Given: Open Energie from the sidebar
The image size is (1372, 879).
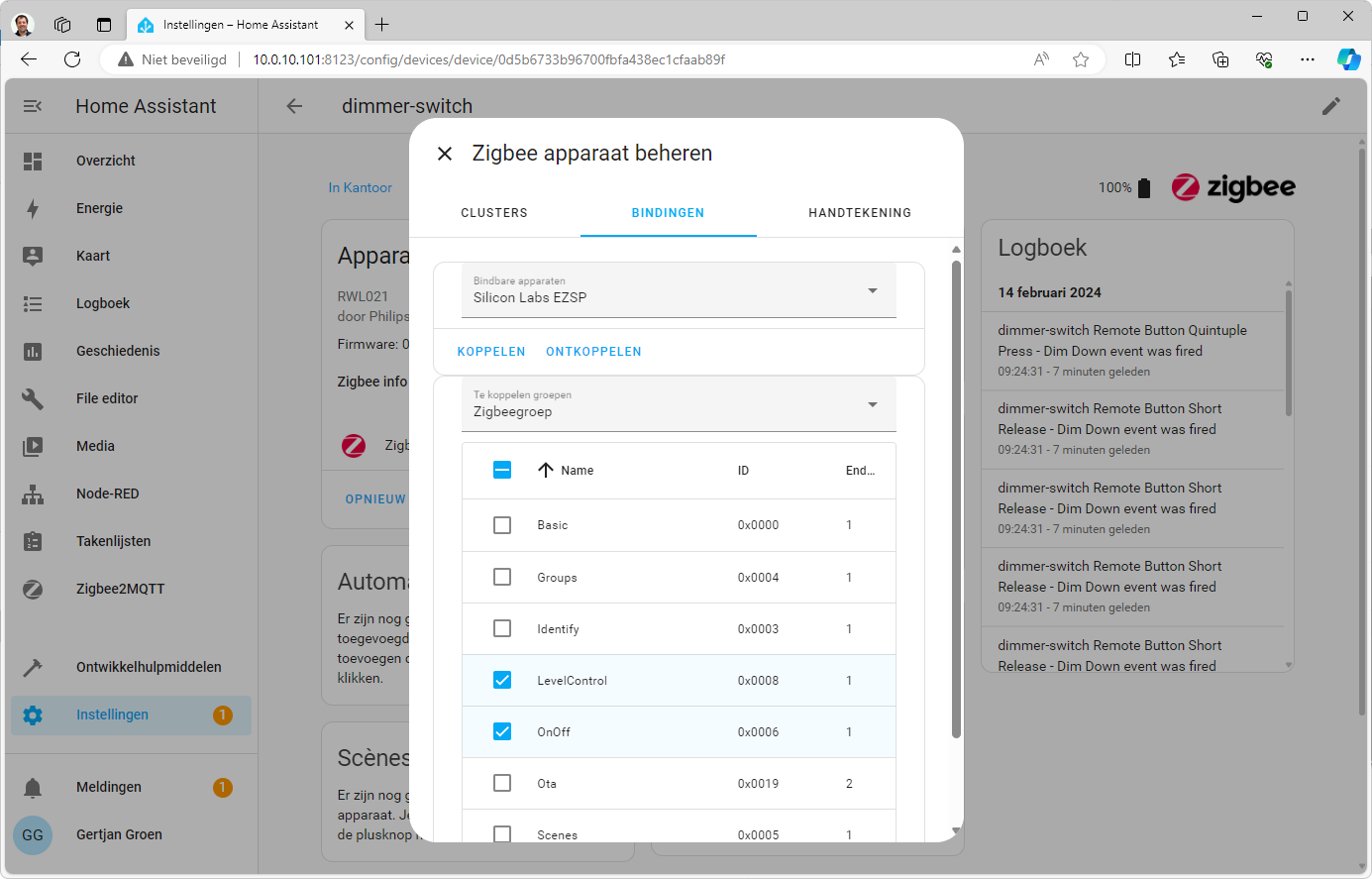Looking at the screenshot, I should (99, 208).
